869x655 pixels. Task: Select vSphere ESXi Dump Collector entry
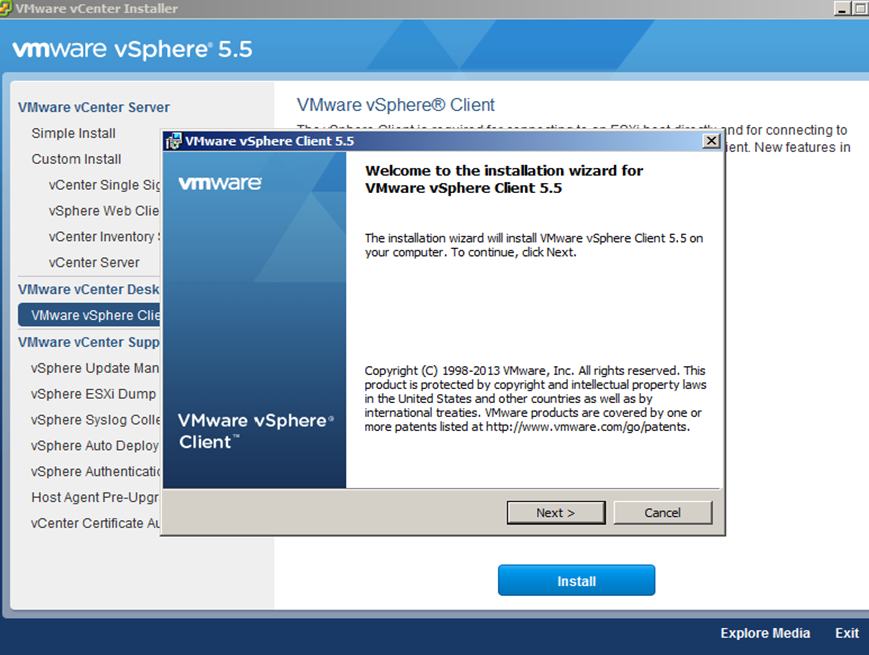[x=94, y=394]
